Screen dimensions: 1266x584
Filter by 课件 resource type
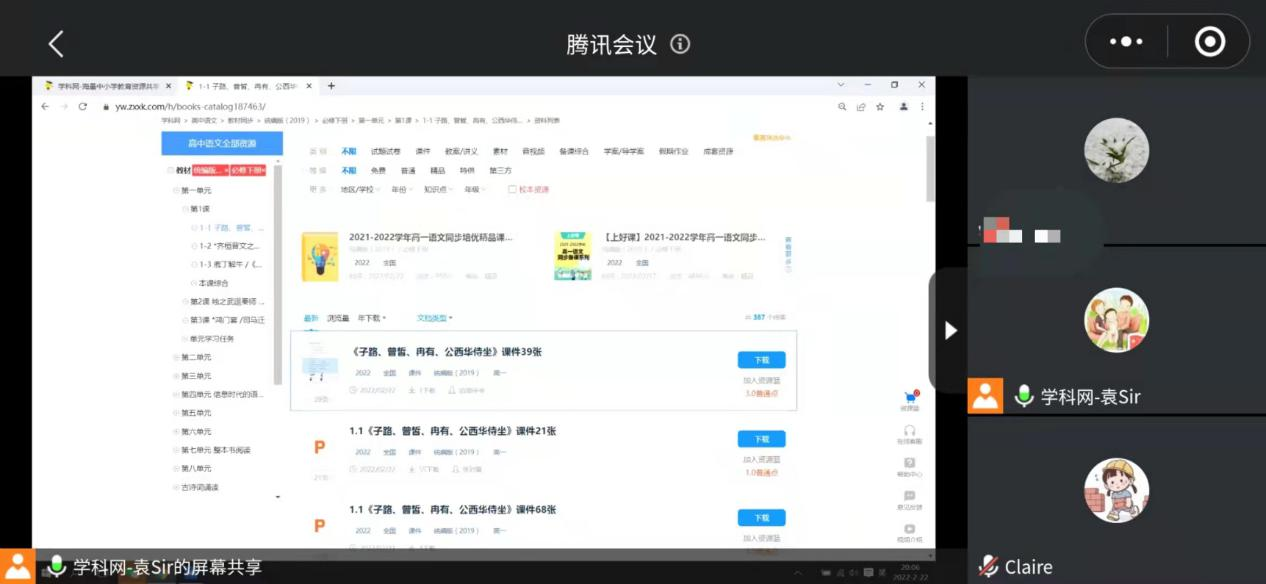pyautogui.click(x=423, y=152)
